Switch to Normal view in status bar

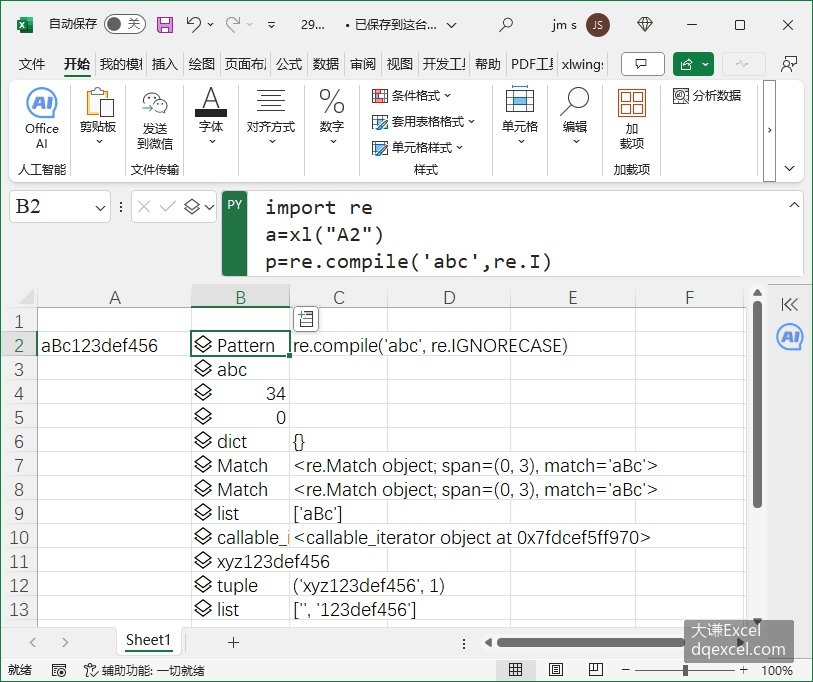click(515, 670)
